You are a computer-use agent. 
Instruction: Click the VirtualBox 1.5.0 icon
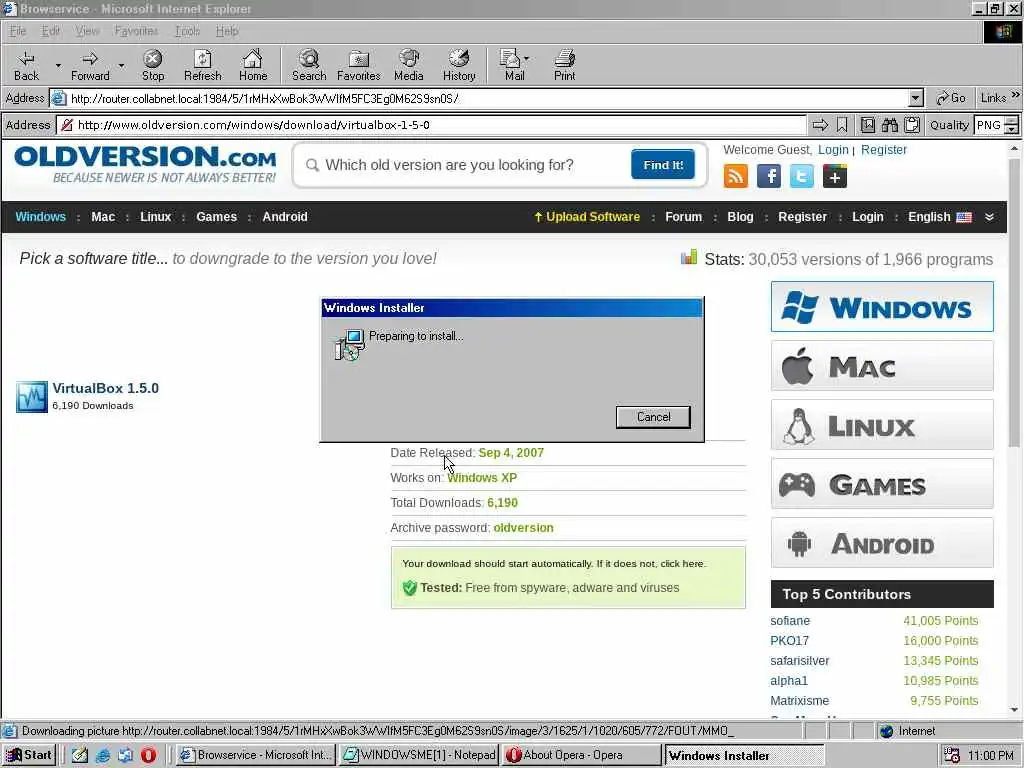coord(31,396)
